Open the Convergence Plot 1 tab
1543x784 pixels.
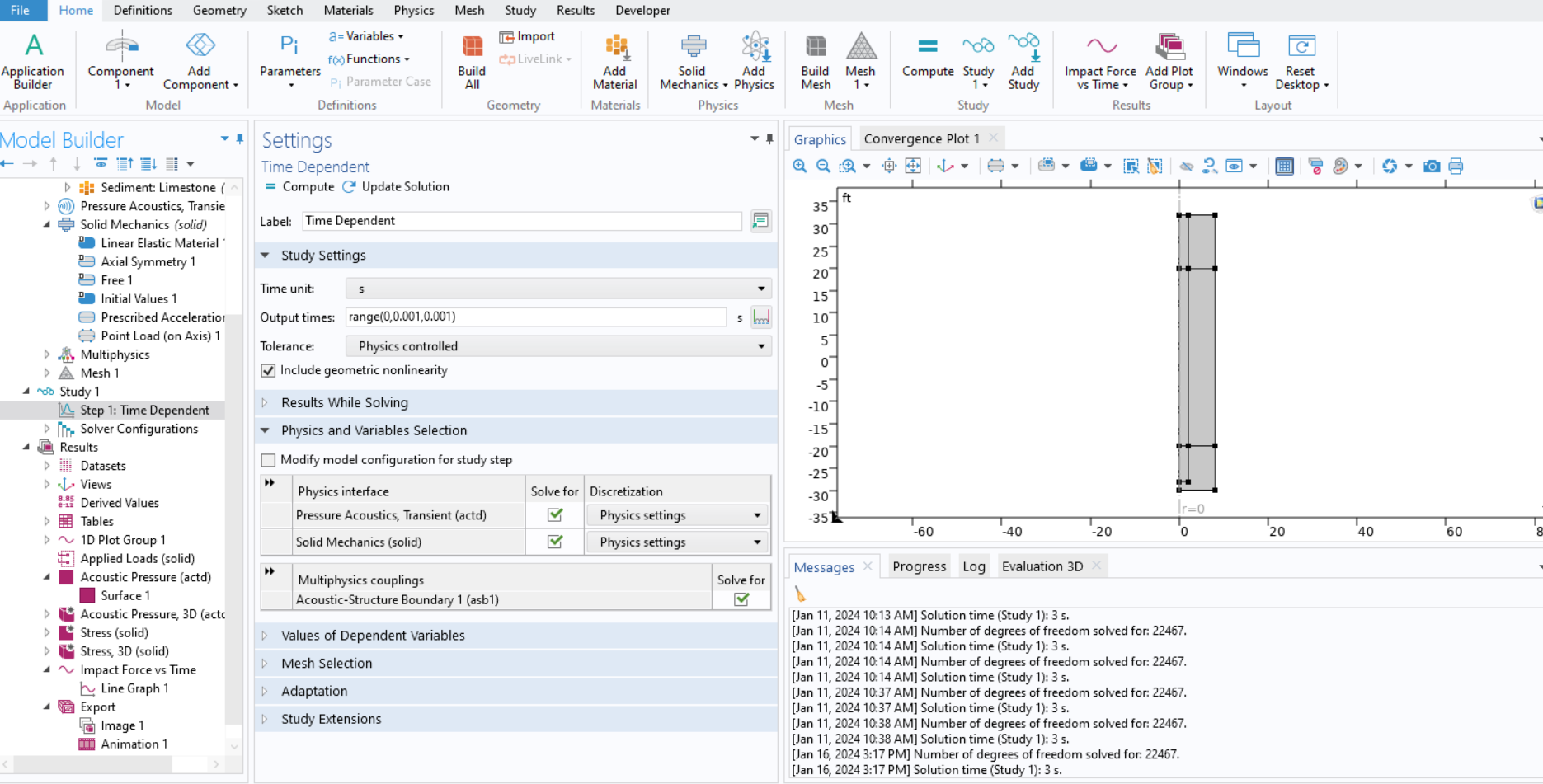pos(922,138)
